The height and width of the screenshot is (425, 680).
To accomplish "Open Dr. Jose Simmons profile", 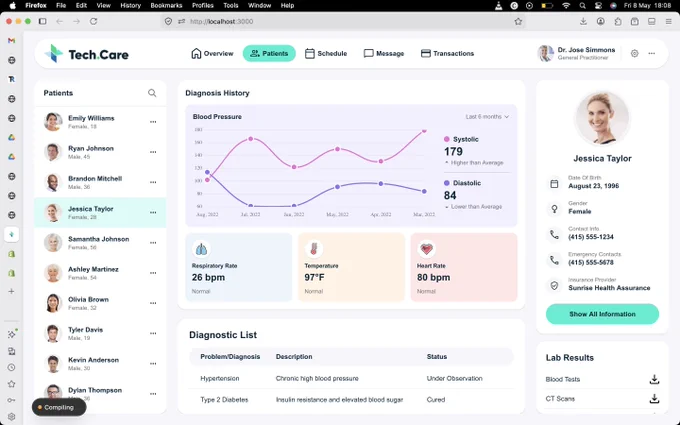I will pyautogui.click(x=576, y=53).
